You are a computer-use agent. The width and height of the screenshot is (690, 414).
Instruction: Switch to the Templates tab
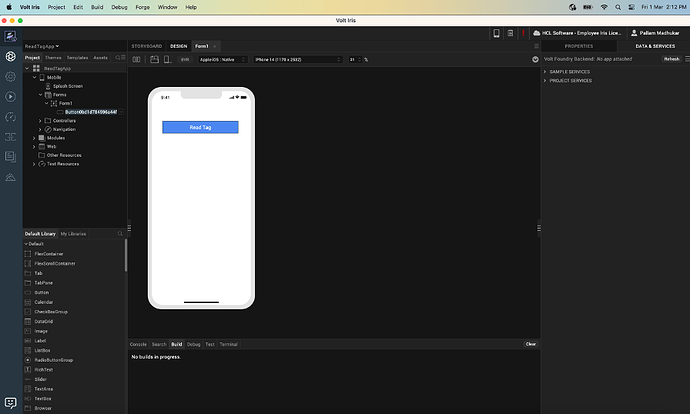pos(77,58)
